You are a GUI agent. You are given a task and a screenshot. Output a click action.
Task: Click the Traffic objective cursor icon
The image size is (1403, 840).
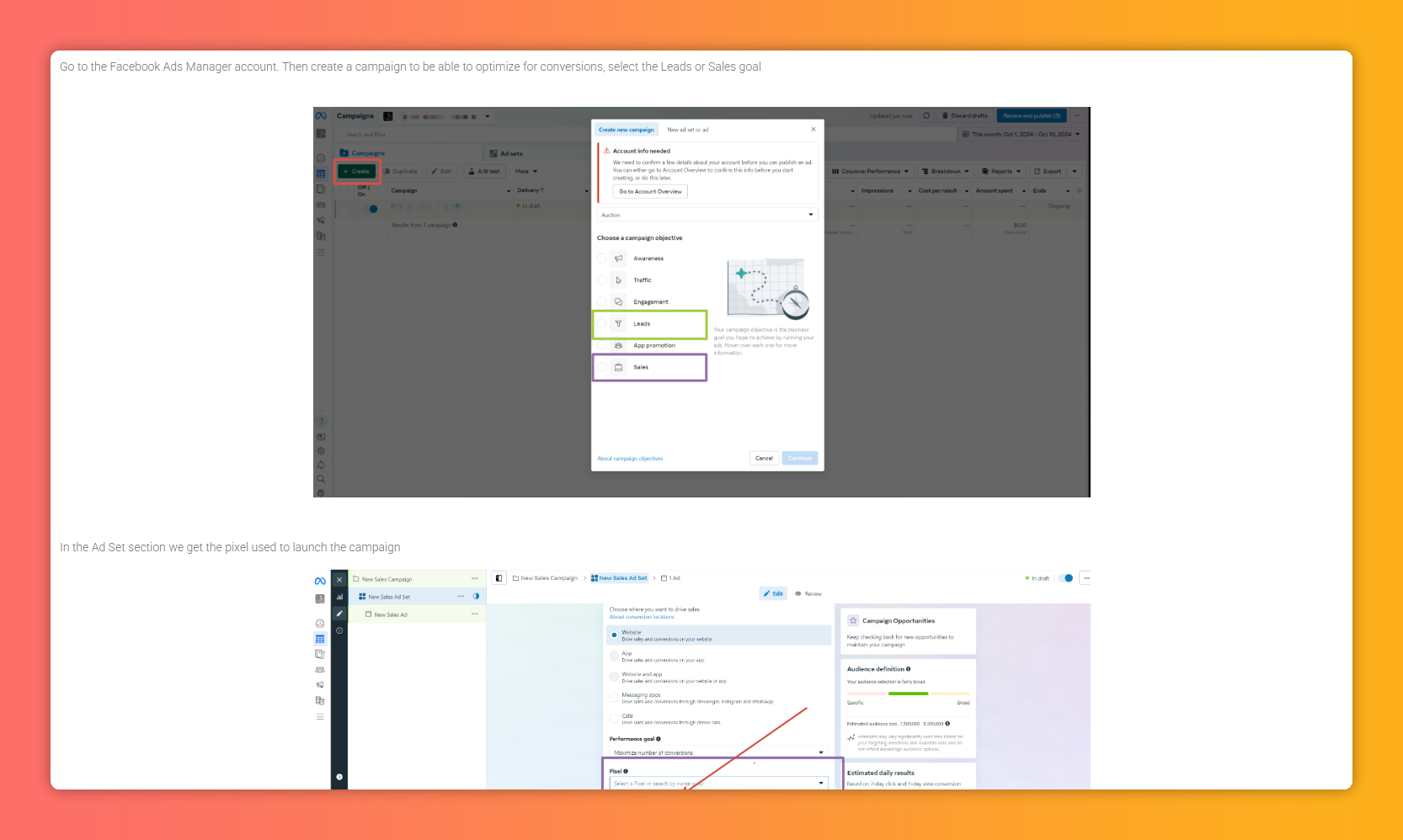click(618, 280)
